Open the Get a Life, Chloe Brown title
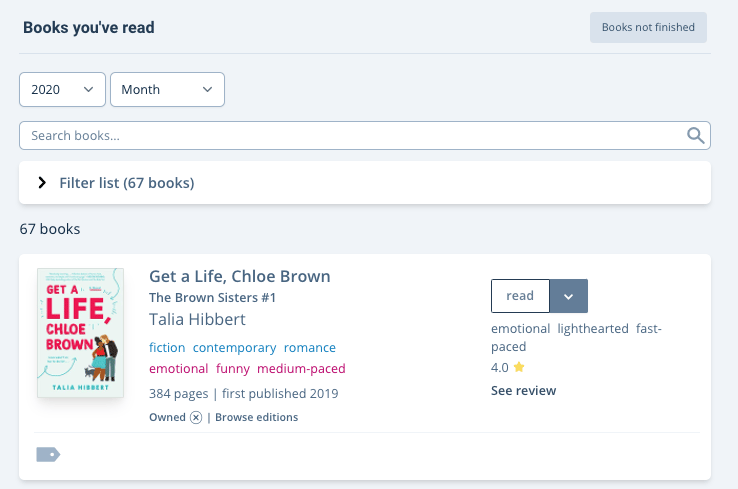 tap(240, 276)
